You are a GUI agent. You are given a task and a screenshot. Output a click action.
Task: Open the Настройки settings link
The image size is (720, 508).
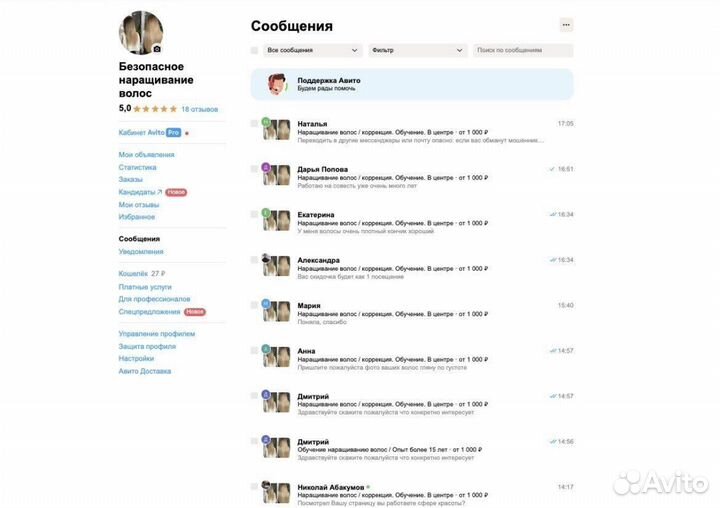coord(136,359)
